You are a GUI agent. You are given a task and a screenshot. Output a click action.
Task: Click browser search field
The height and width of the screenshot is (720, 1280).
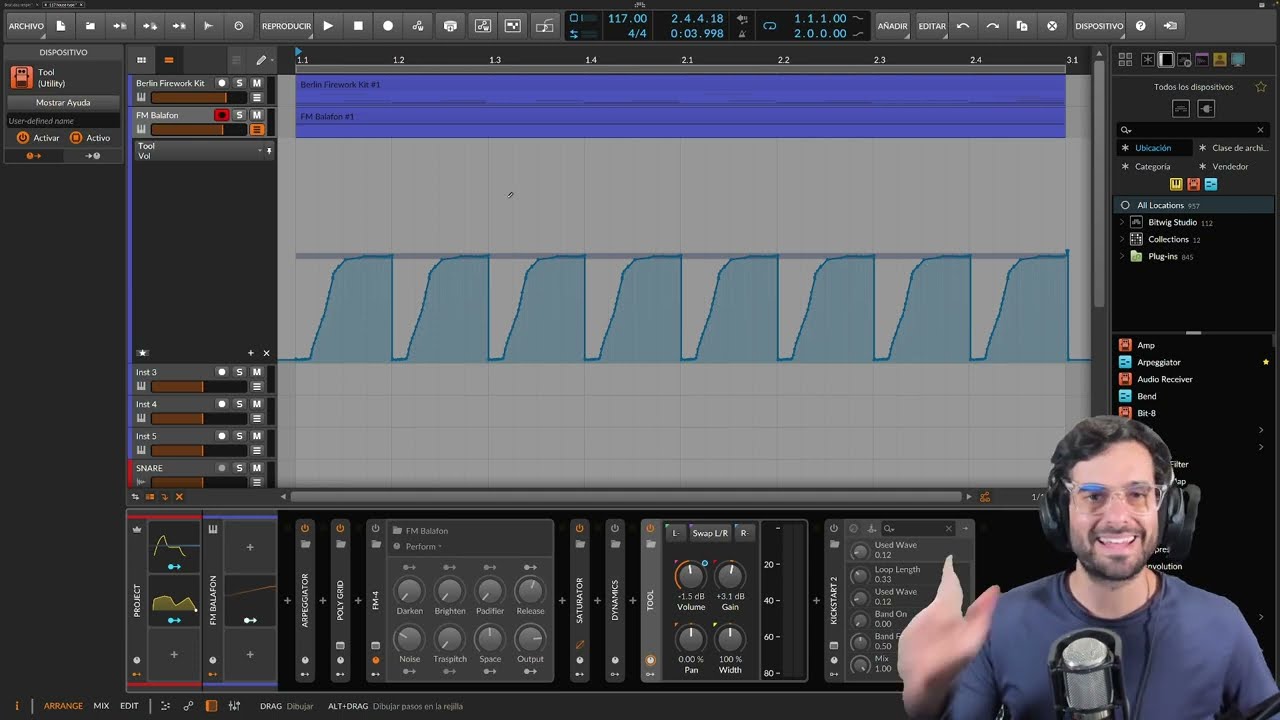pos(1191,130)
